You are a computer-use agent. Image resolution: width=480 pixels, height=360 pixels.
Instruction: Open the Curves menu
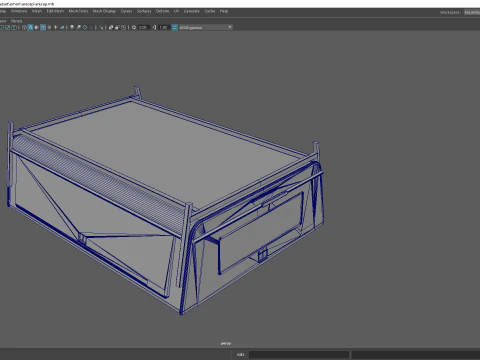click(126, 11)
